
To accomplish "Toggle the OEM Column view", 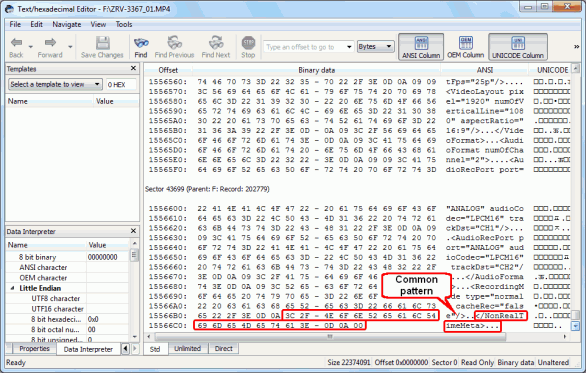I will click(466, 47).
